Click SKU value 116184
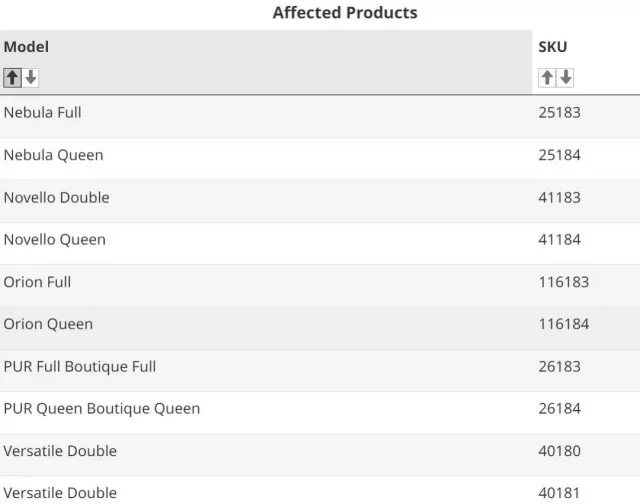 tap(564, 324)
